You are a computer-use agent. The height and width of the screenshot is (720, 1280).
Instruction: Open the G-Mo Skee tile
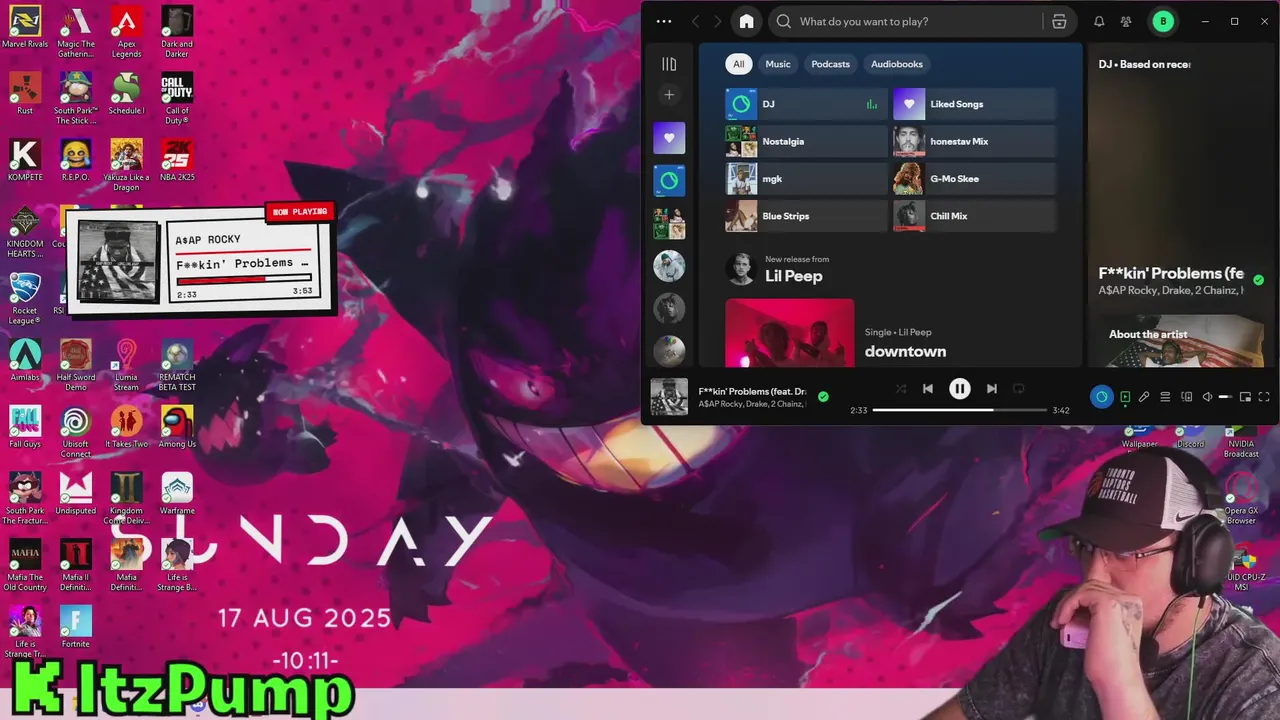(974, 179)
